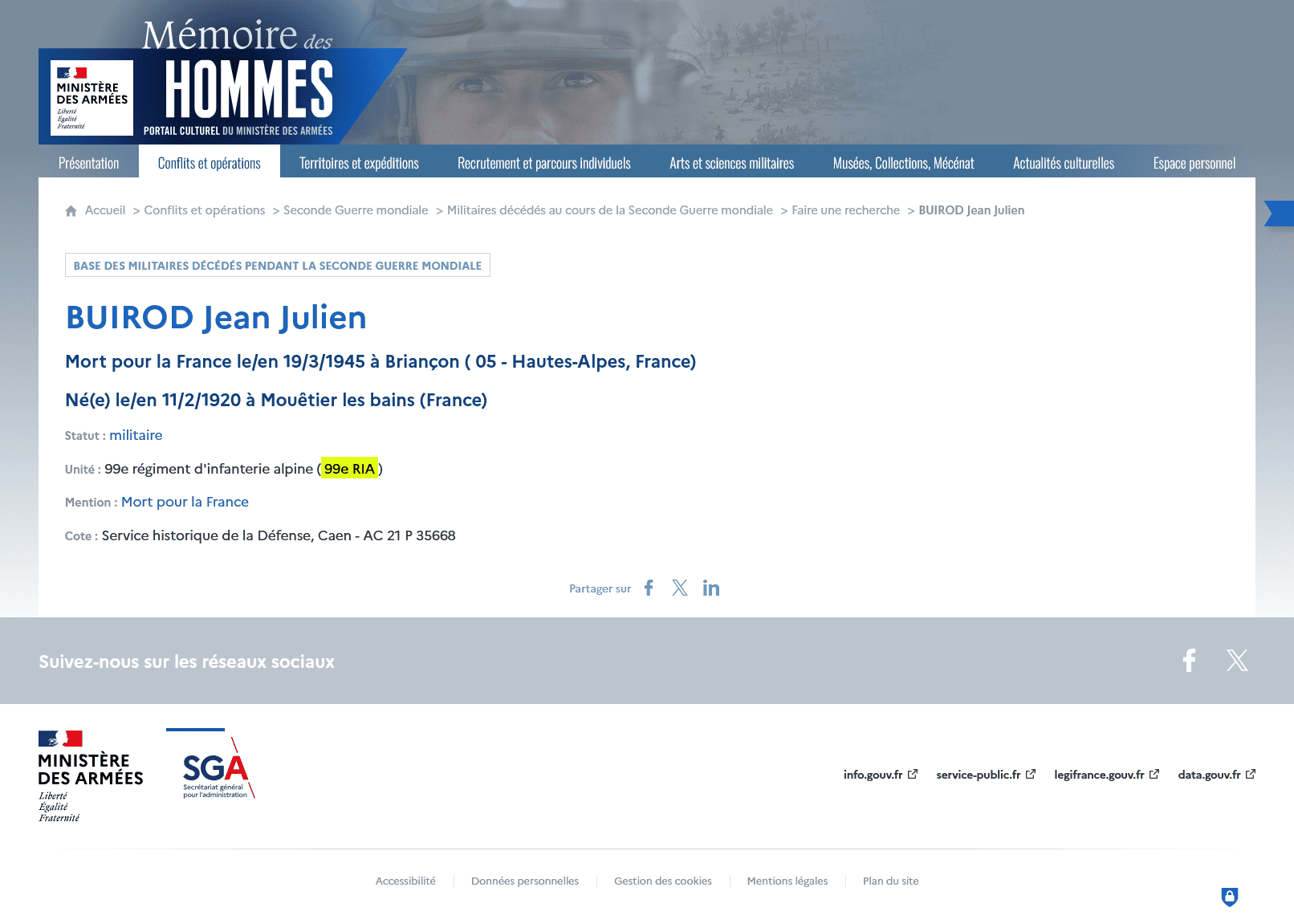
Task: Visit service-public.fr
Action: click(986, 775)
